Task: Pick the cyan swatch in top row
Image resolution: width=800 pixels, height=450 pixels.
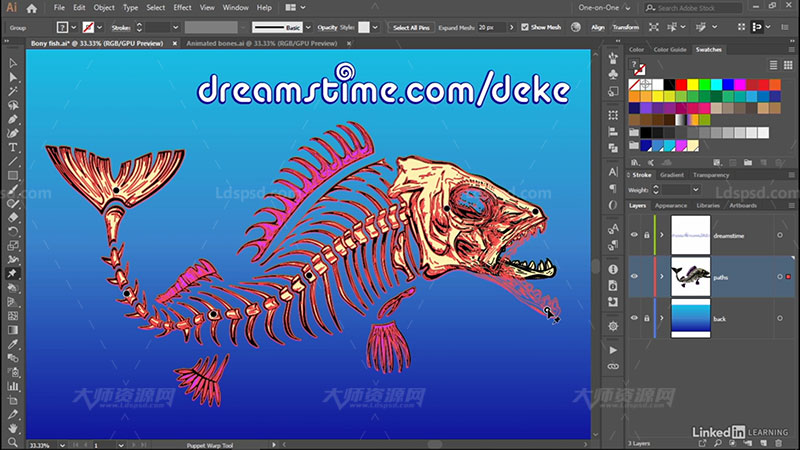Action: tap(716, 84)
